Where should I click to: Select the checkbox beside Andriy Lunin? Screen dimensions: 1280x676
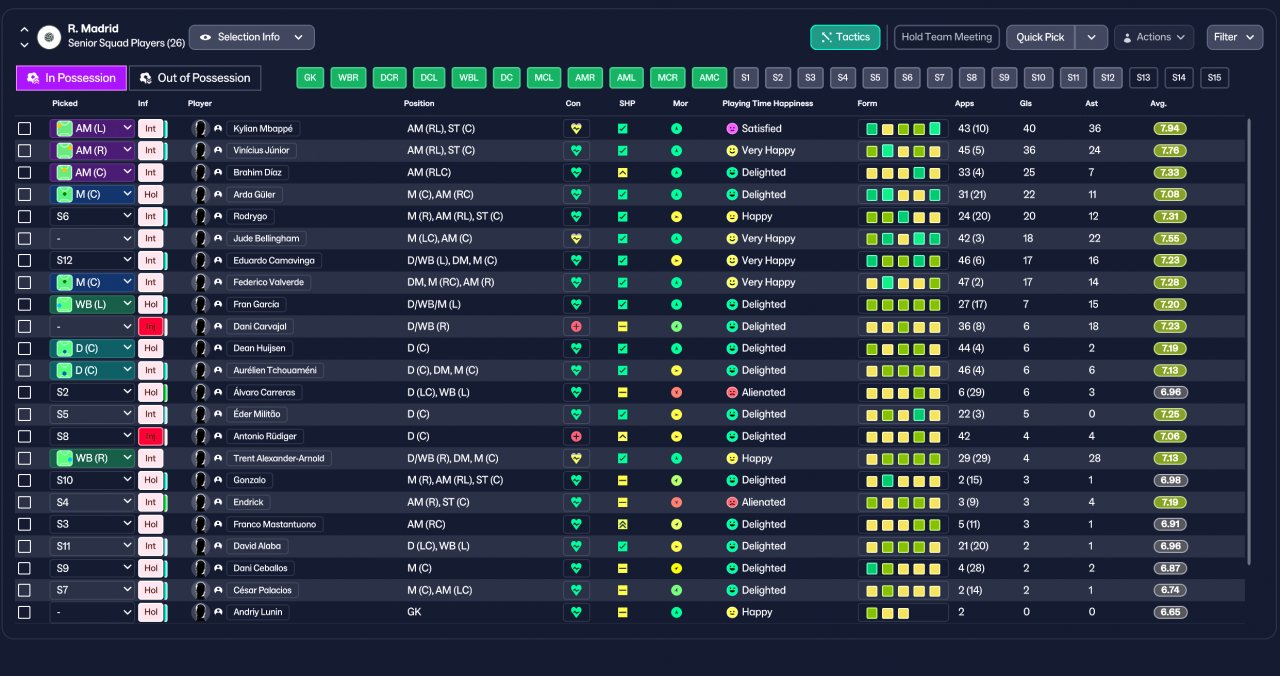25,613
